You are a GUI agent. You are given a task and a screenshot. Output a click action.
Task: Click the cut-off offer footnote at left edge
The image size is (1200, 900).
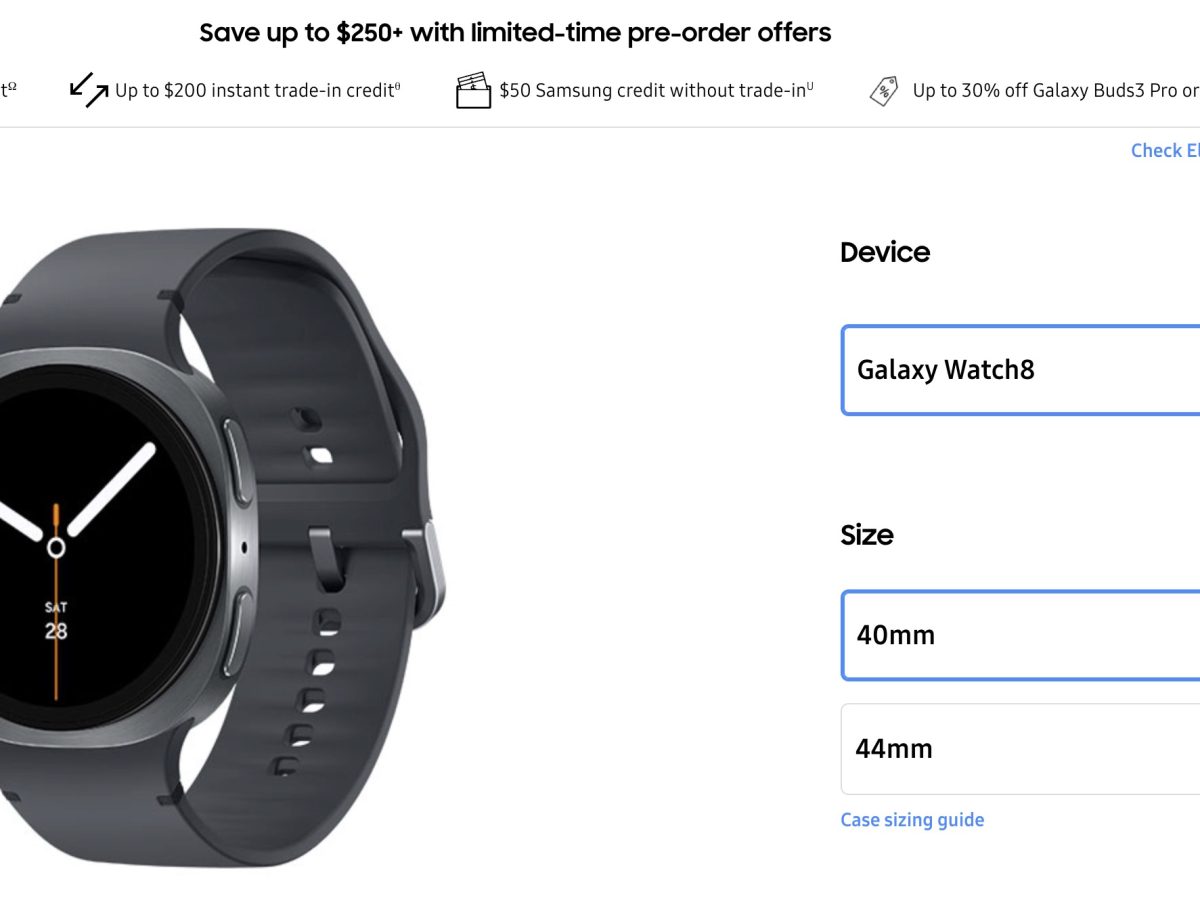coord(8,89)
